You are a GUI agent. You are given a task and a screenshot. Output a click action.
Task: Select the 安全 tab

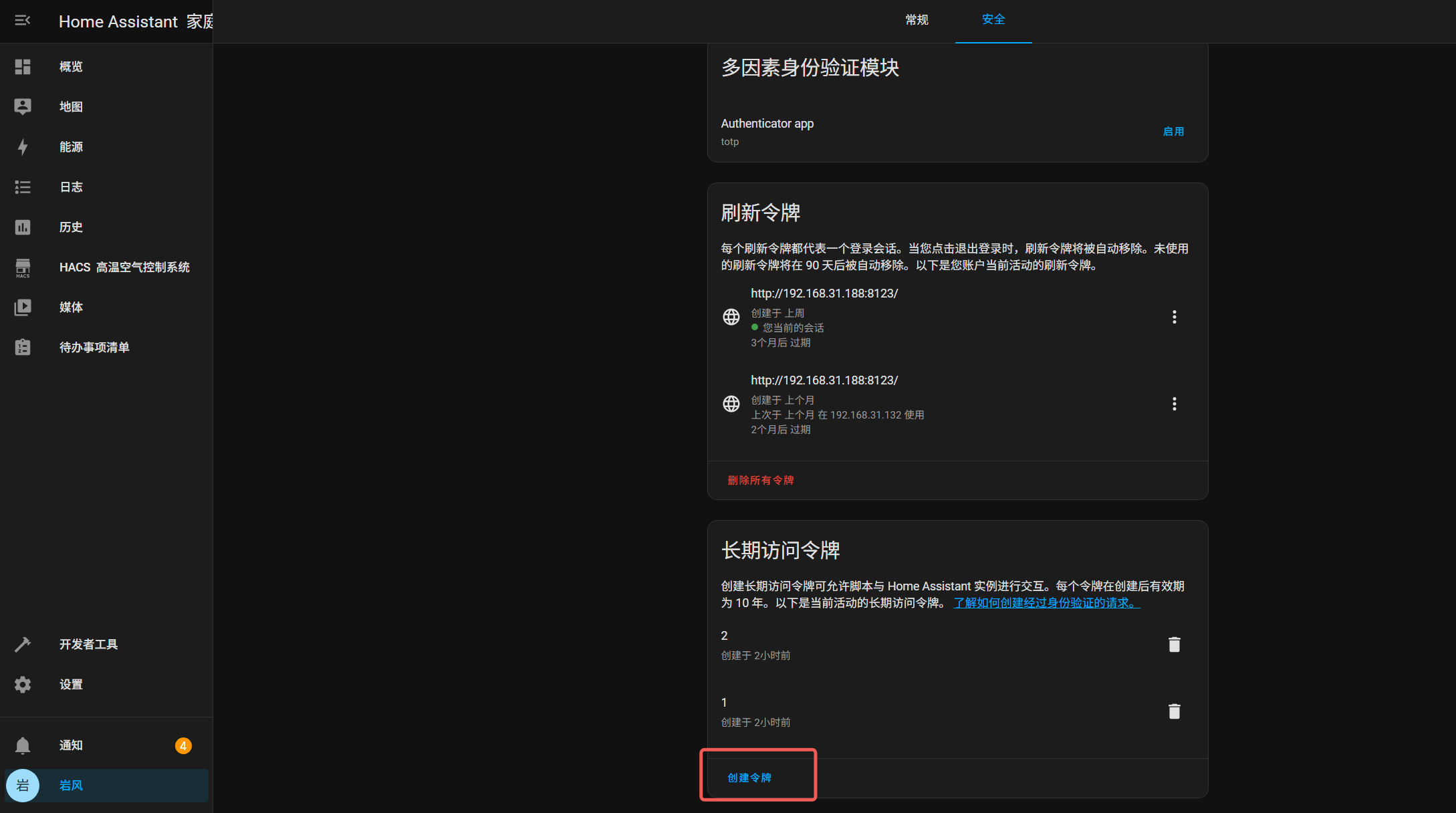[993, 20]
